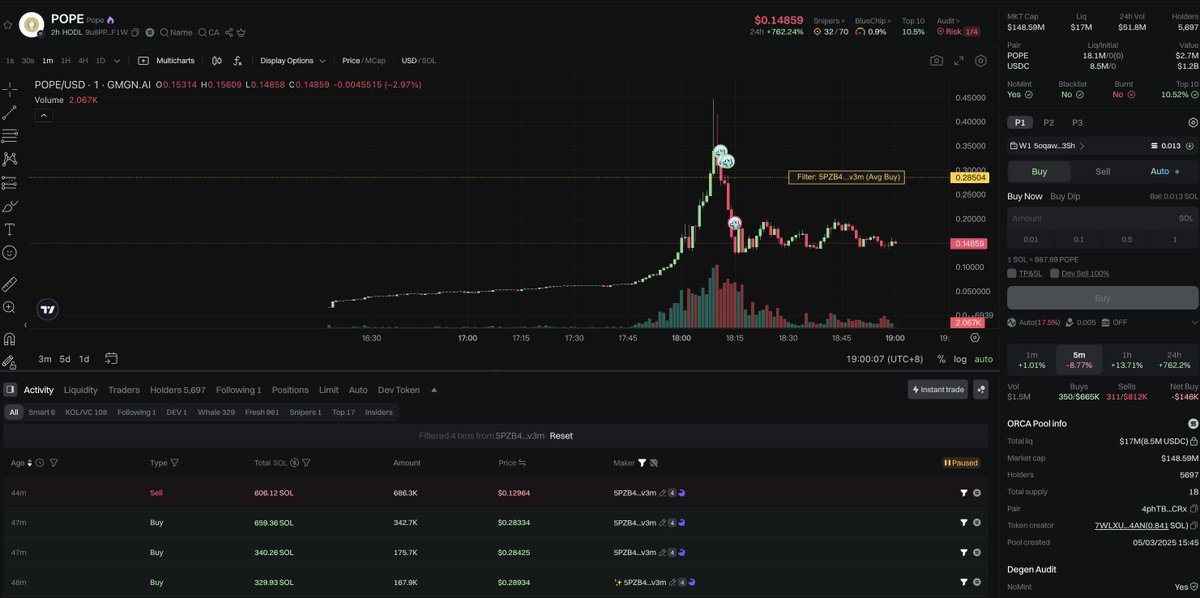Click the Age column filter funnel
This screenshot has width=1200, height=598.
coord(53,463)
